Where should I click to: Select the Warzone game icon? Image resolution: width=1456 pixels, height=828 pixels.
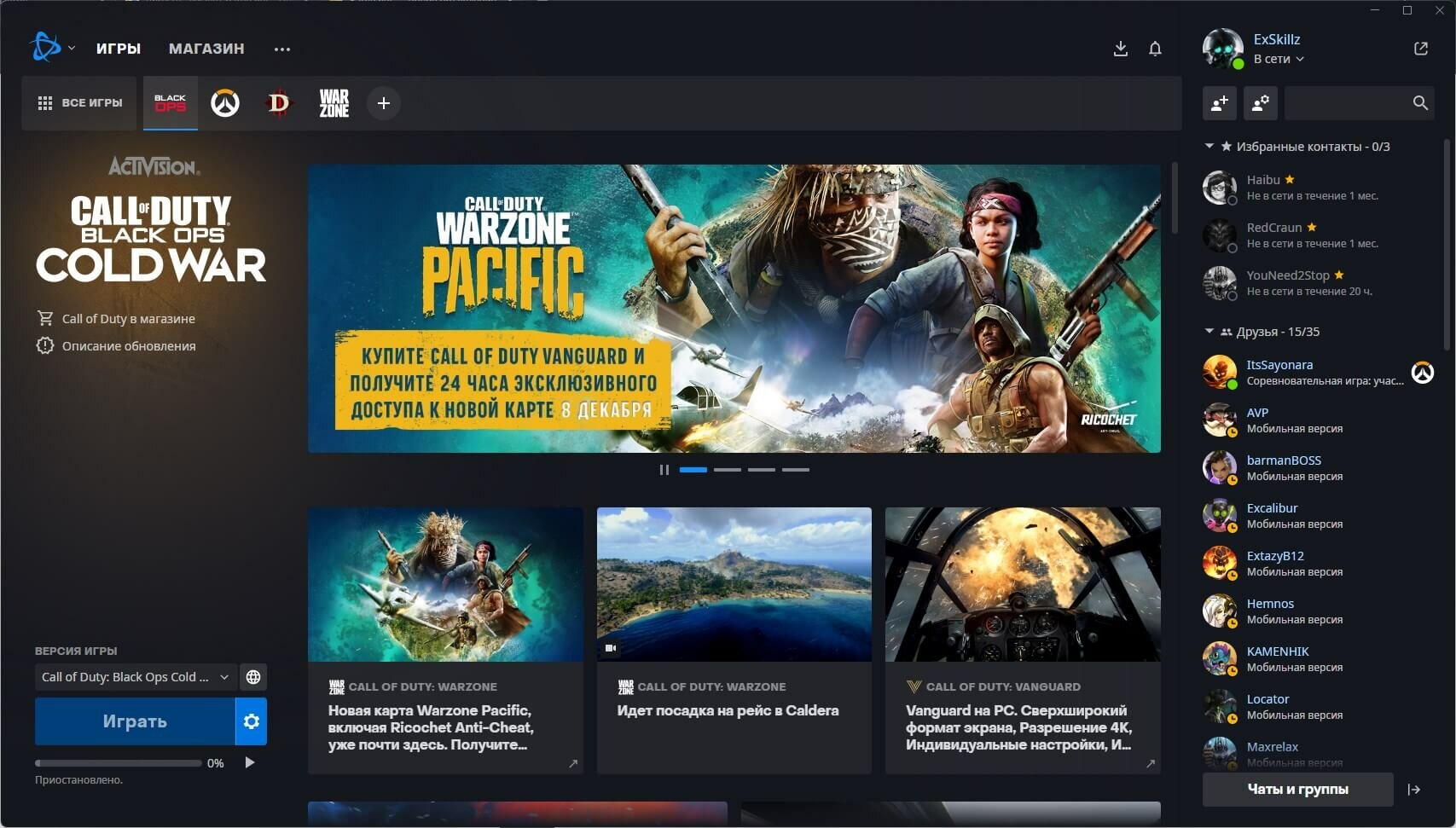click(x=334, y=103)
